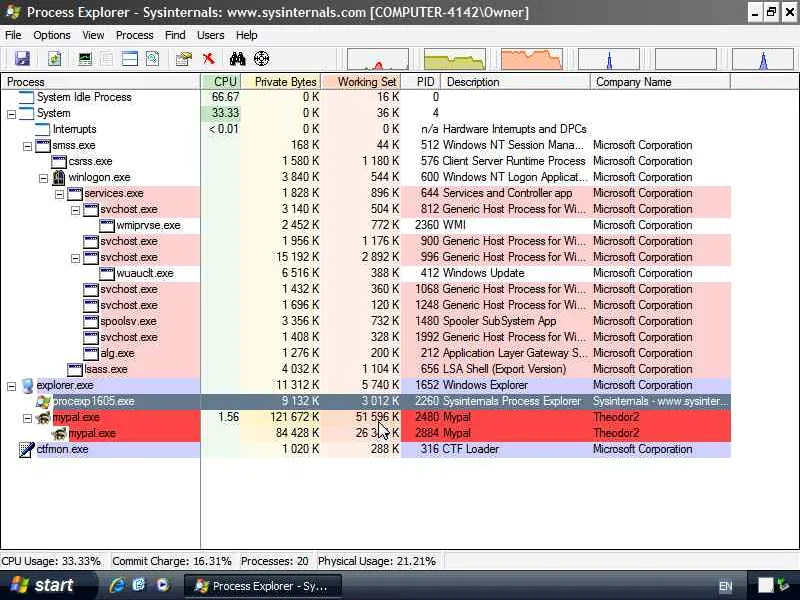Collapse the smss.exe tree node
The width and height of the screenshot is (800, 600).
point(28,146)
